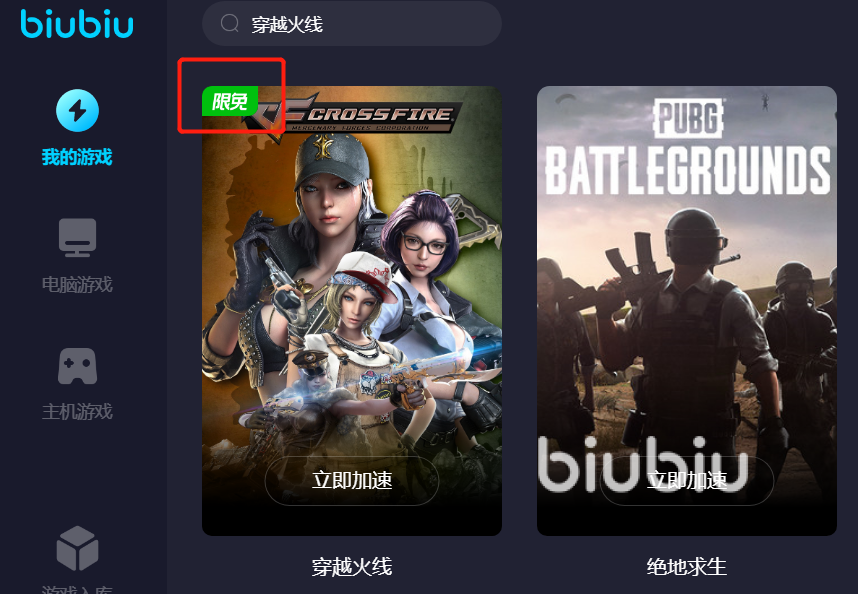Start 立即加速 for PUBG
Viewport: 858px width, 594px height.
687,480
